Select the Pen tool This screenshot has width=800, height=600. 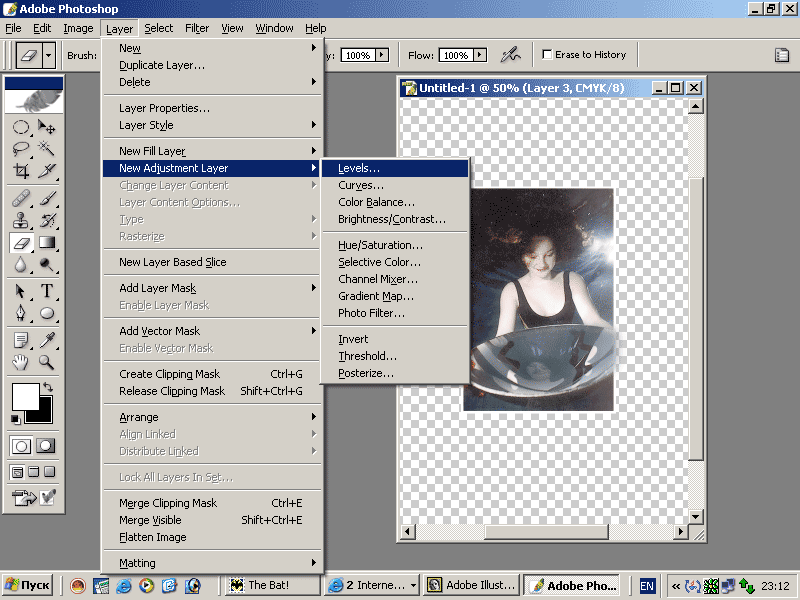coord(21,313)
